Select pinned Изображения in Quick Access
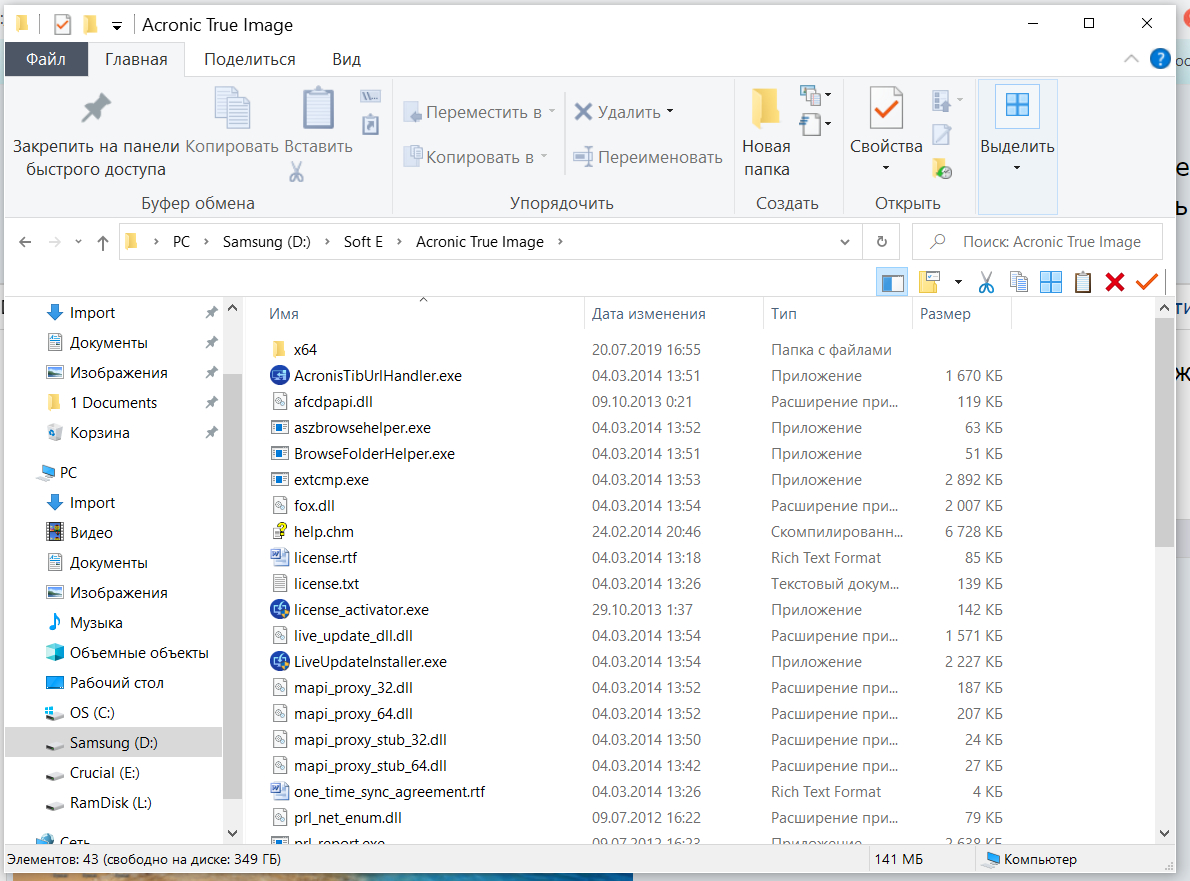Image resolution: width=1190 pixels, height=881 pixels. click(118, 373)
